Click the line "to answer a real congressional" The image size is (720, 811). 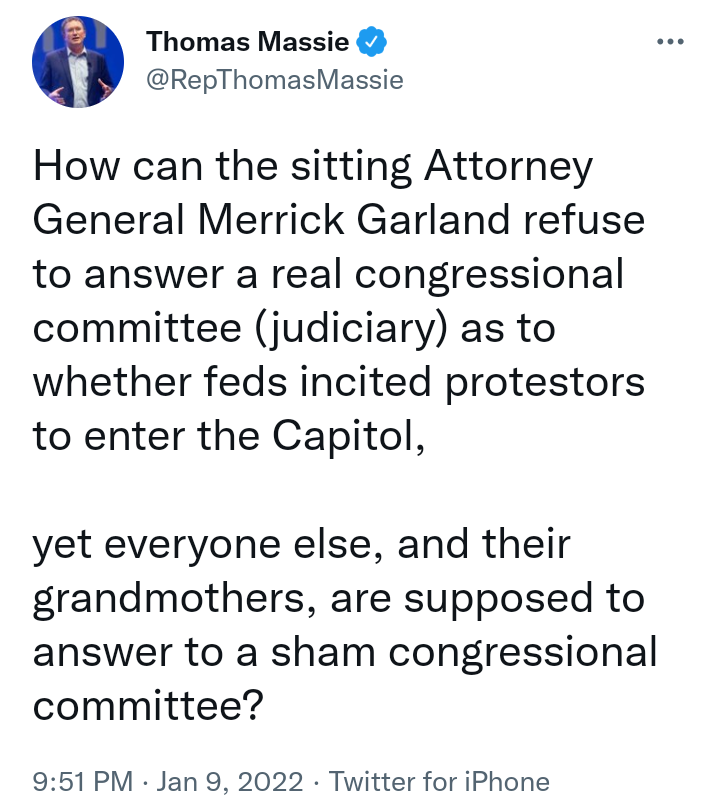tap(328, 275)
